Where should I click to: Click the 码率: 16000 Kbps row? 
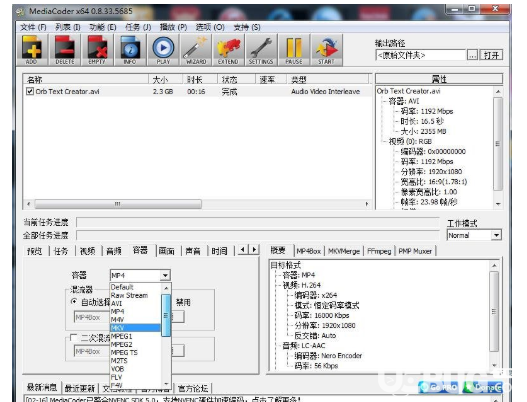[322, 315]
